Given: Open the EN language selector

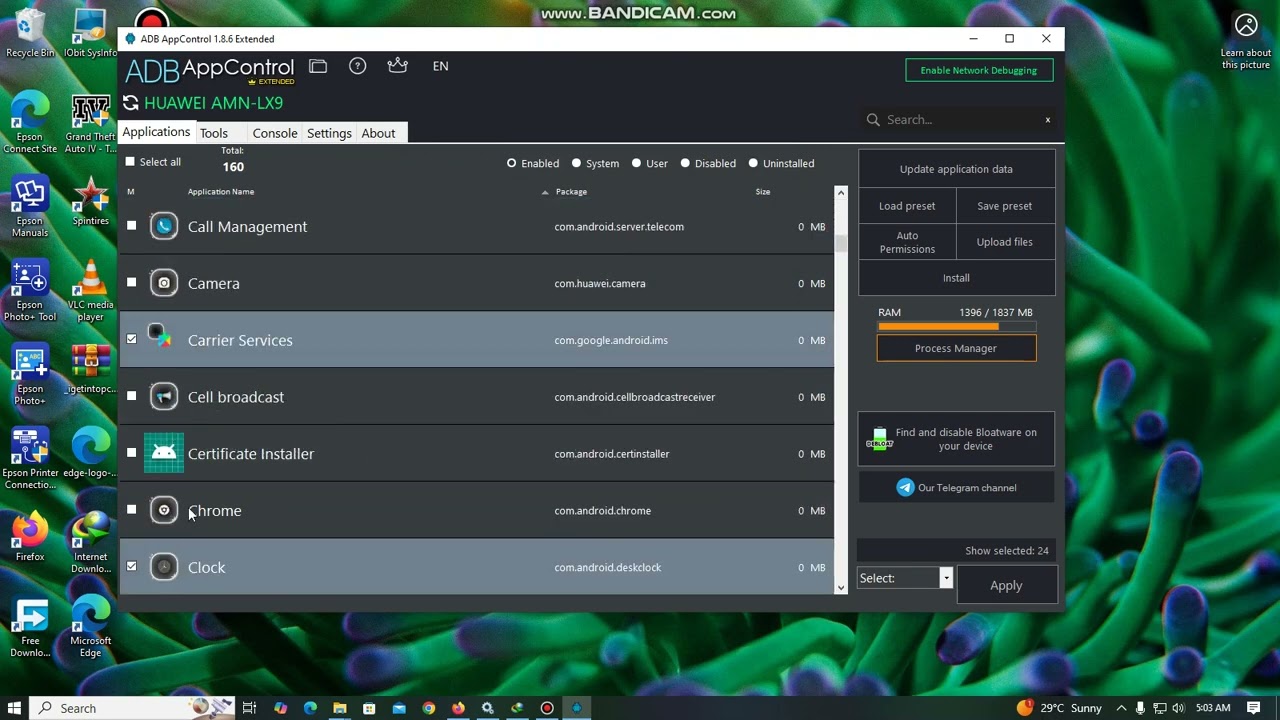Looking at the screenshot, I should (440, 66).
